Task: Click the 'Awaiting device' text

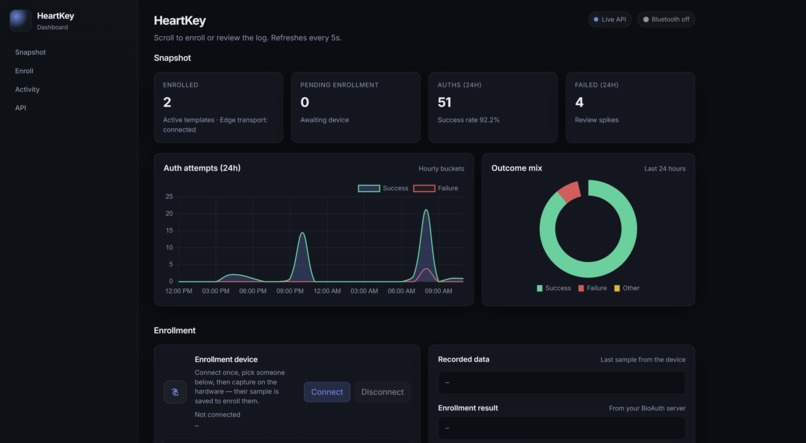Action: (324, 120)
